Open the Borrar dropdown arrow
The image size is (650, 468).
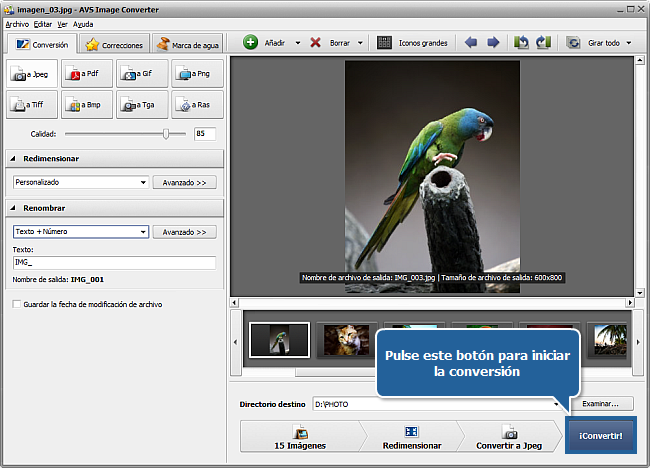tap(360, 43)
